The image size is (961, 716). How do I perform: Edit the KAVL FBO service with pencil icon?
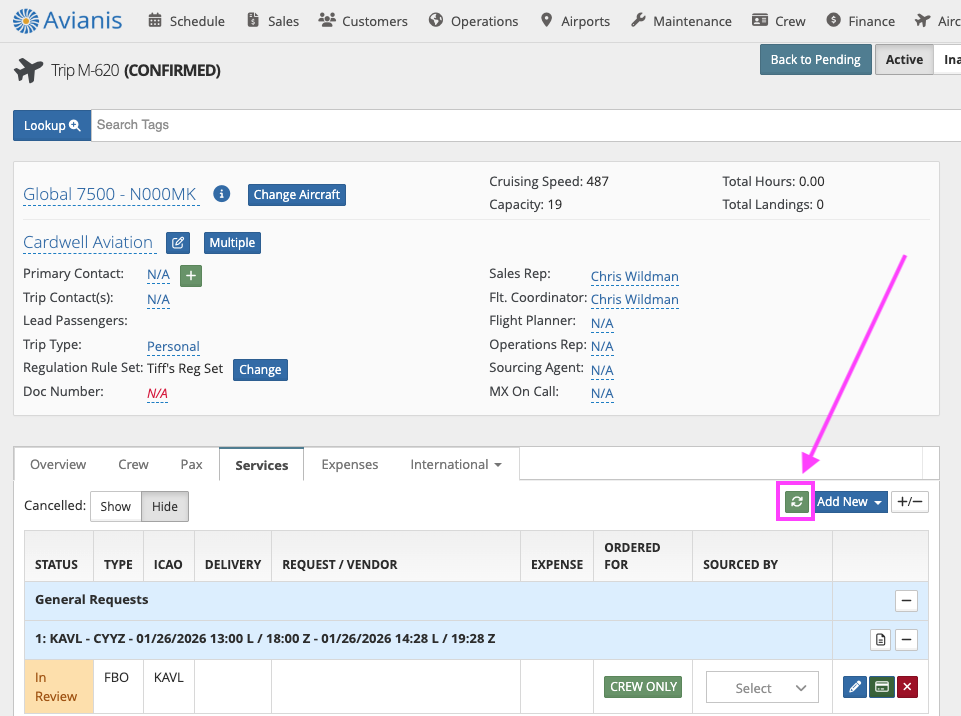[855, 687]
